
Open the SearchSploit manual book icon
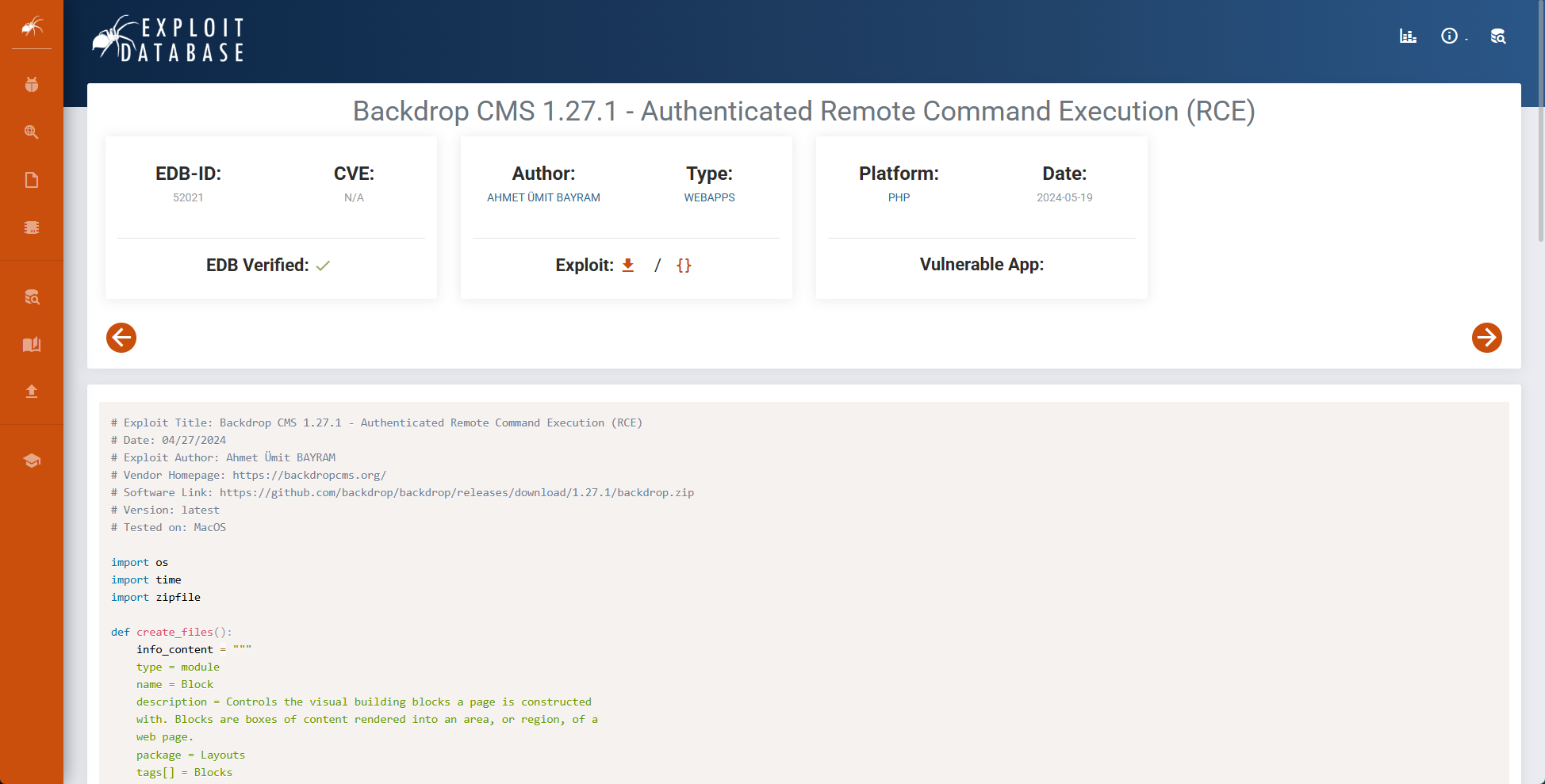pos(32,344)
